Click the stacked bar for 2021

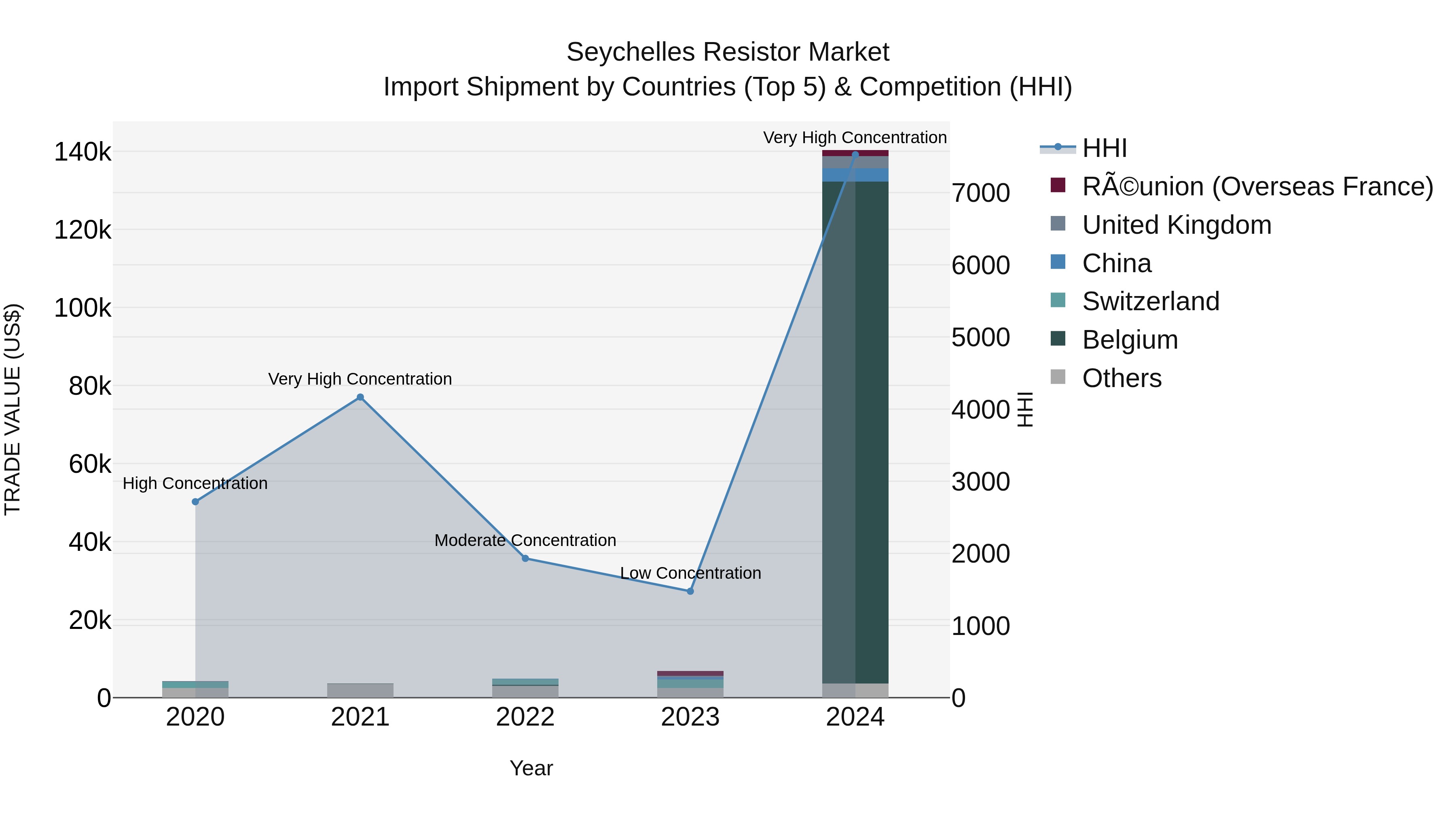tap(361, 691)
